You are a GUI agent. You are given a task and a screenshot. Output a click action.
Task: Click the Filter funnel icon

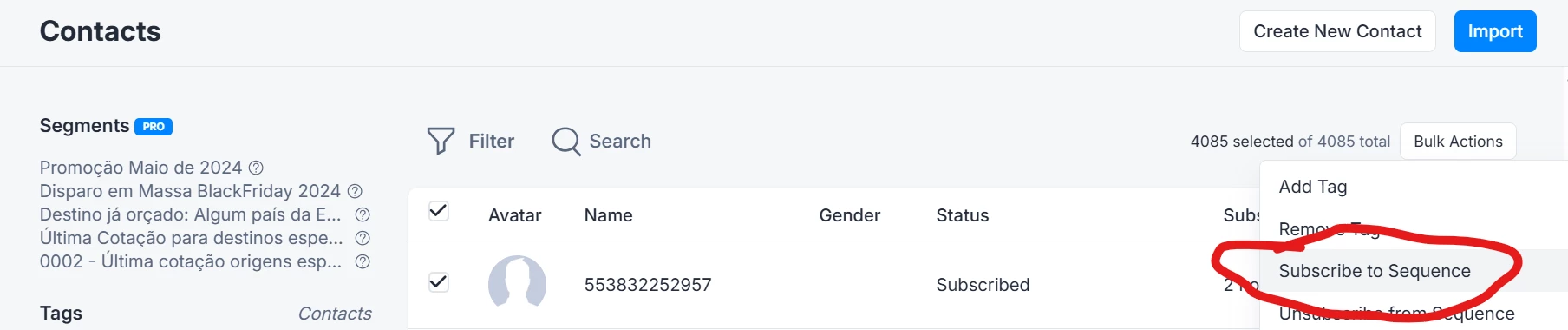pos(441,141)
